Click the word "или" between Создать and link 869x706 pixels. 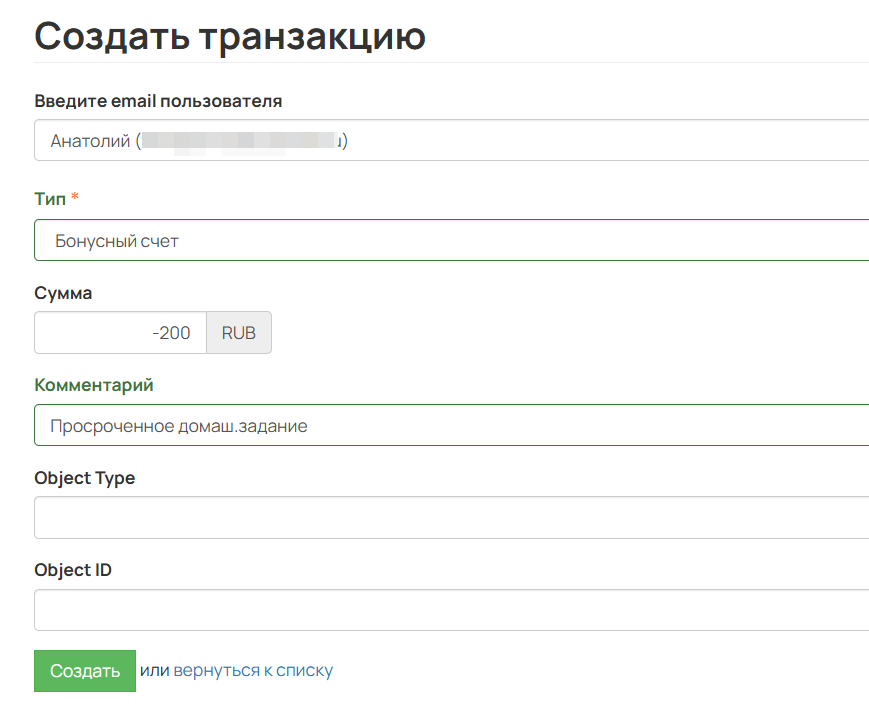[157, 671]
